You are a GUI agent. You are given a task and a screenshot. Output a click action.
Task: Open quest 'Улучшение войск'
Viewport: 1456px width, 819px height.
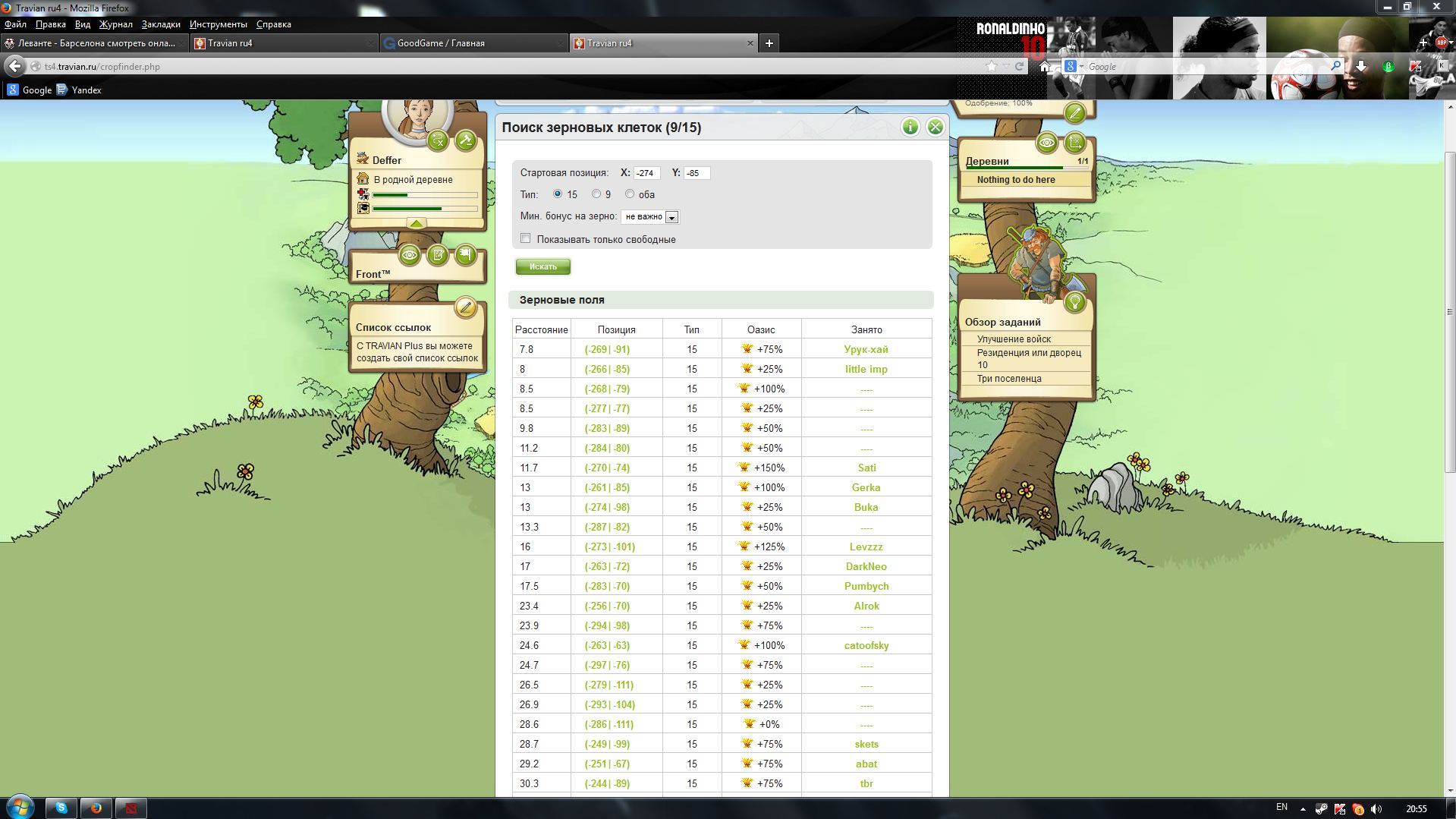(1014, 339)
